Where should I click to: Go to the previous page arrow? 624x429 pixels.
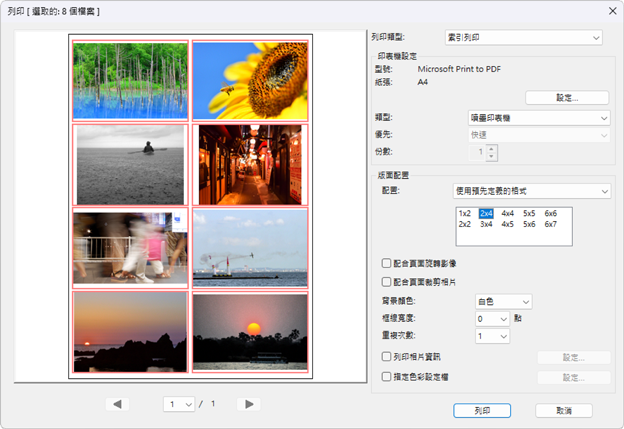point(118,404)
